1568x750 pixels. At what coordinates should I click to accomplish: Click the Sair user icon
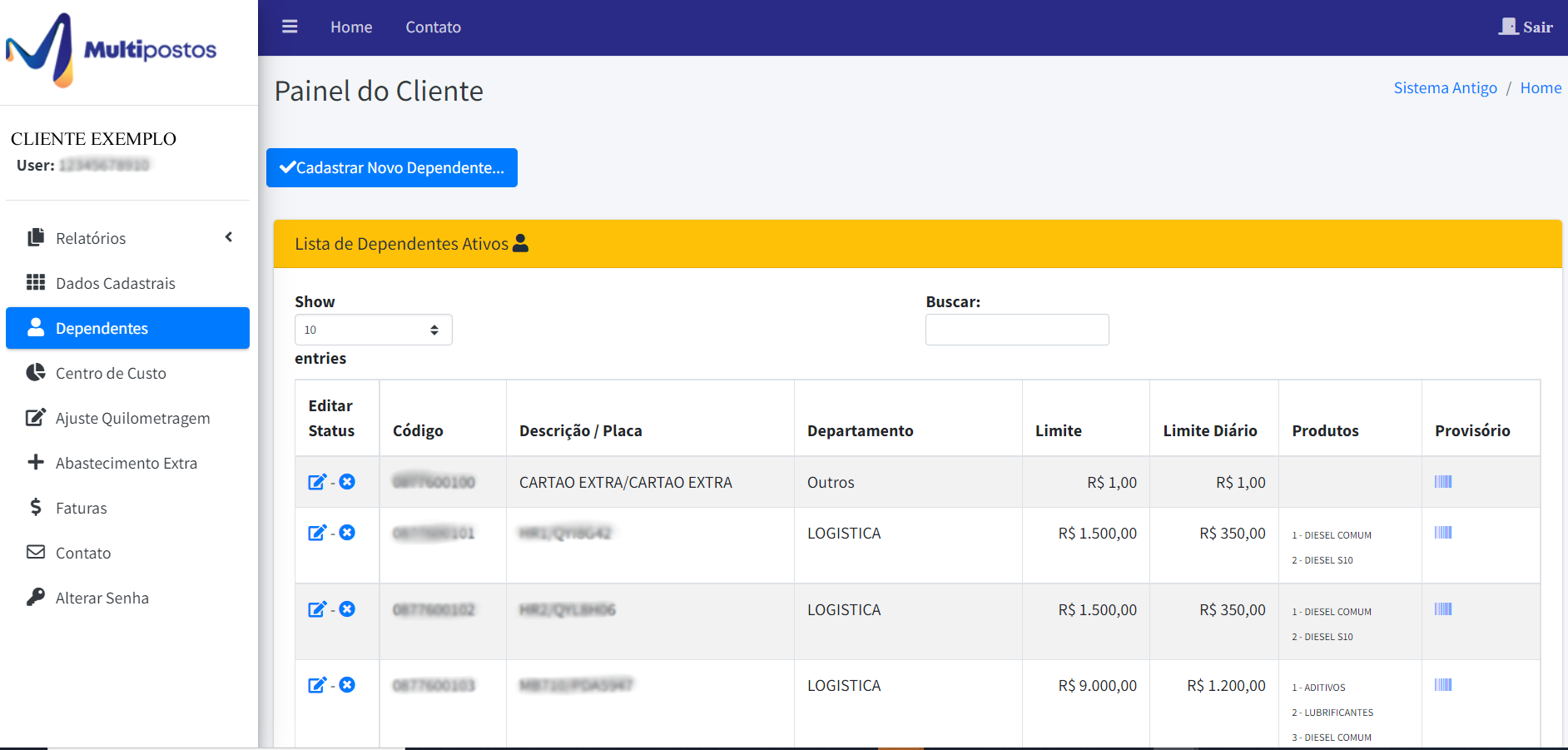1508,27
